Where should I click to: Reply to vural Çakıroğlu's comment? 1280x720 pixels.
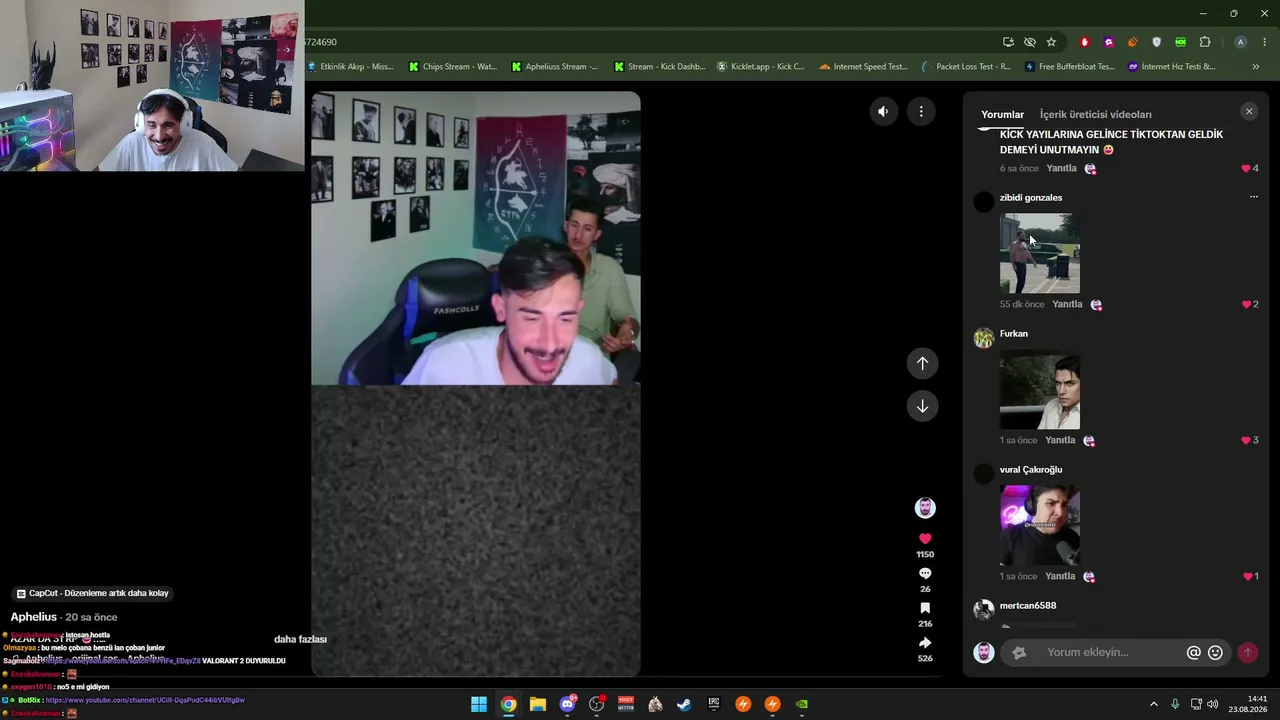pos(1060,576)
